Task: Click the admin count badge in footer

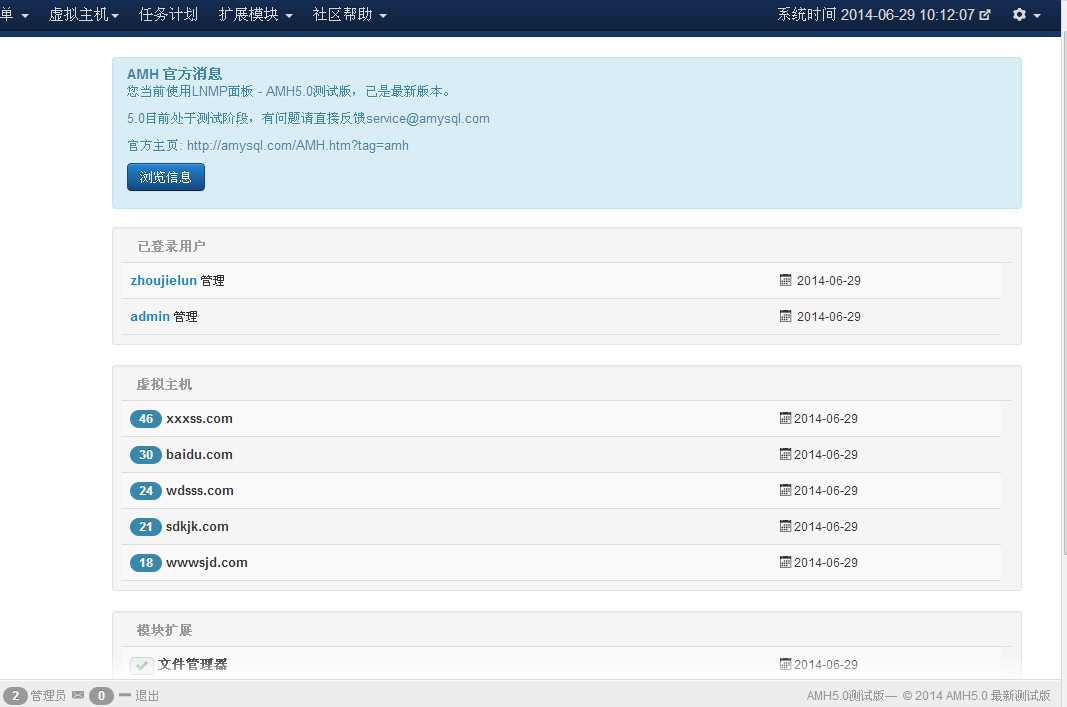Action: point(15,696)
